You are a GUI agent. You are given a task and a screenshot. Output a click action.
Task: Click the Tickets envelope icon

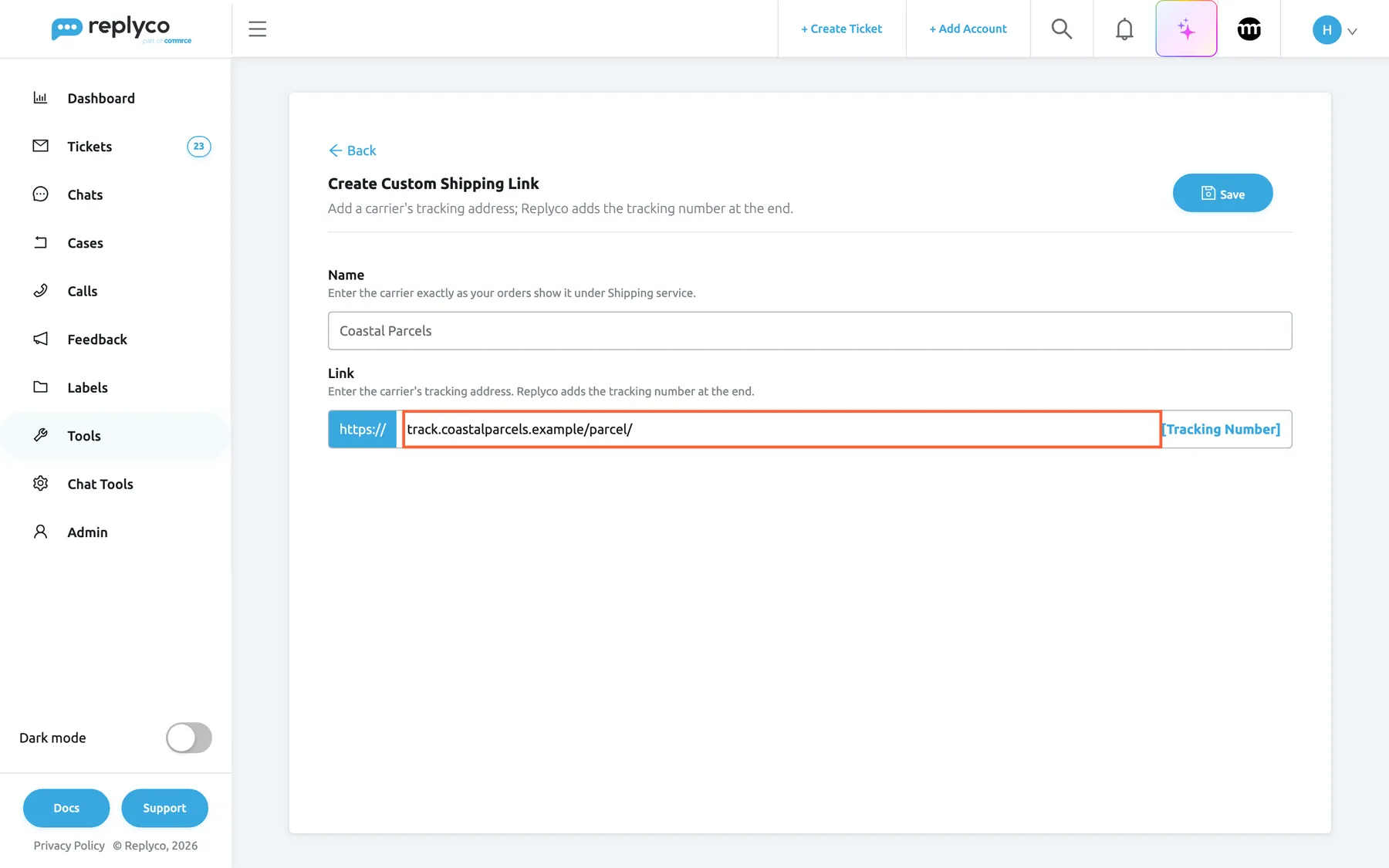(40, 146)
